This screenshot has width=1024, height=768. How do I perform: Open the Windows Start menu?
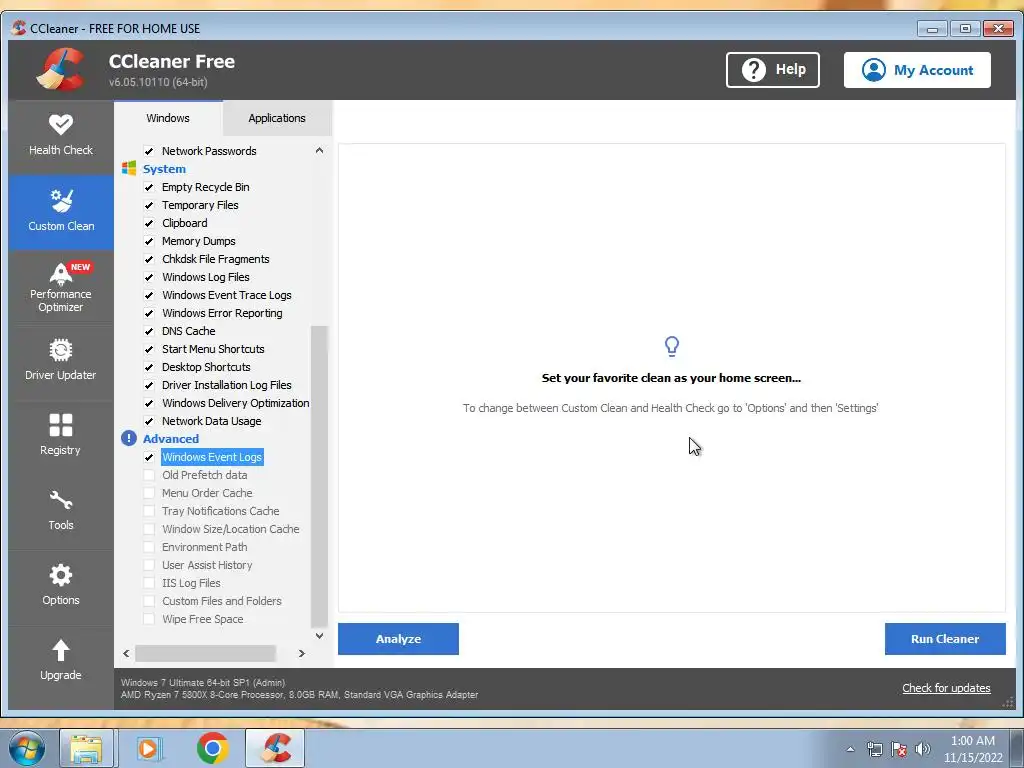coord(27,748)
